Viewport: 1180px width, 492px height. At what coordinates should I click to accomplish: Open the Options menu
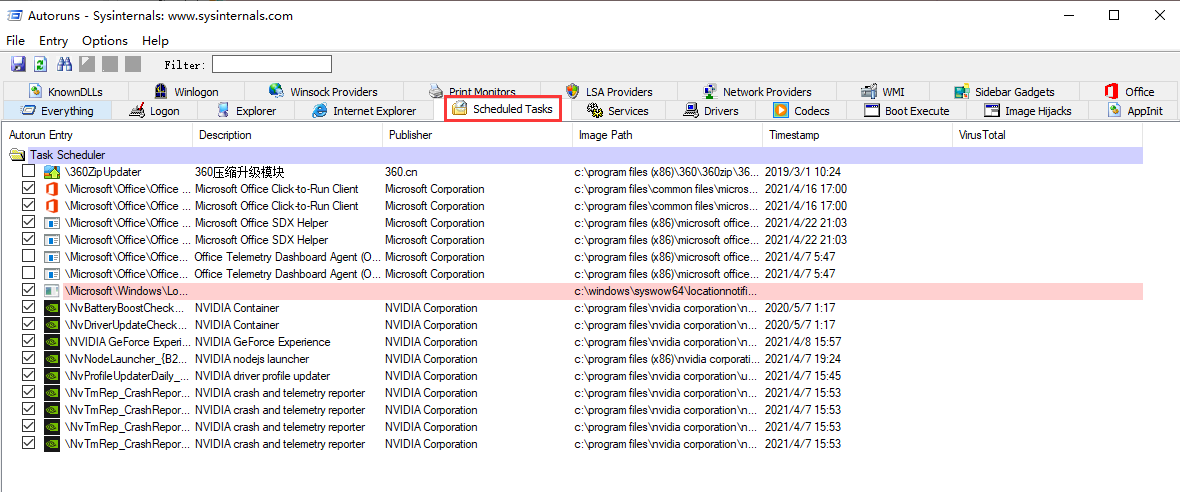pyautogui.click(x=105, y=41)
